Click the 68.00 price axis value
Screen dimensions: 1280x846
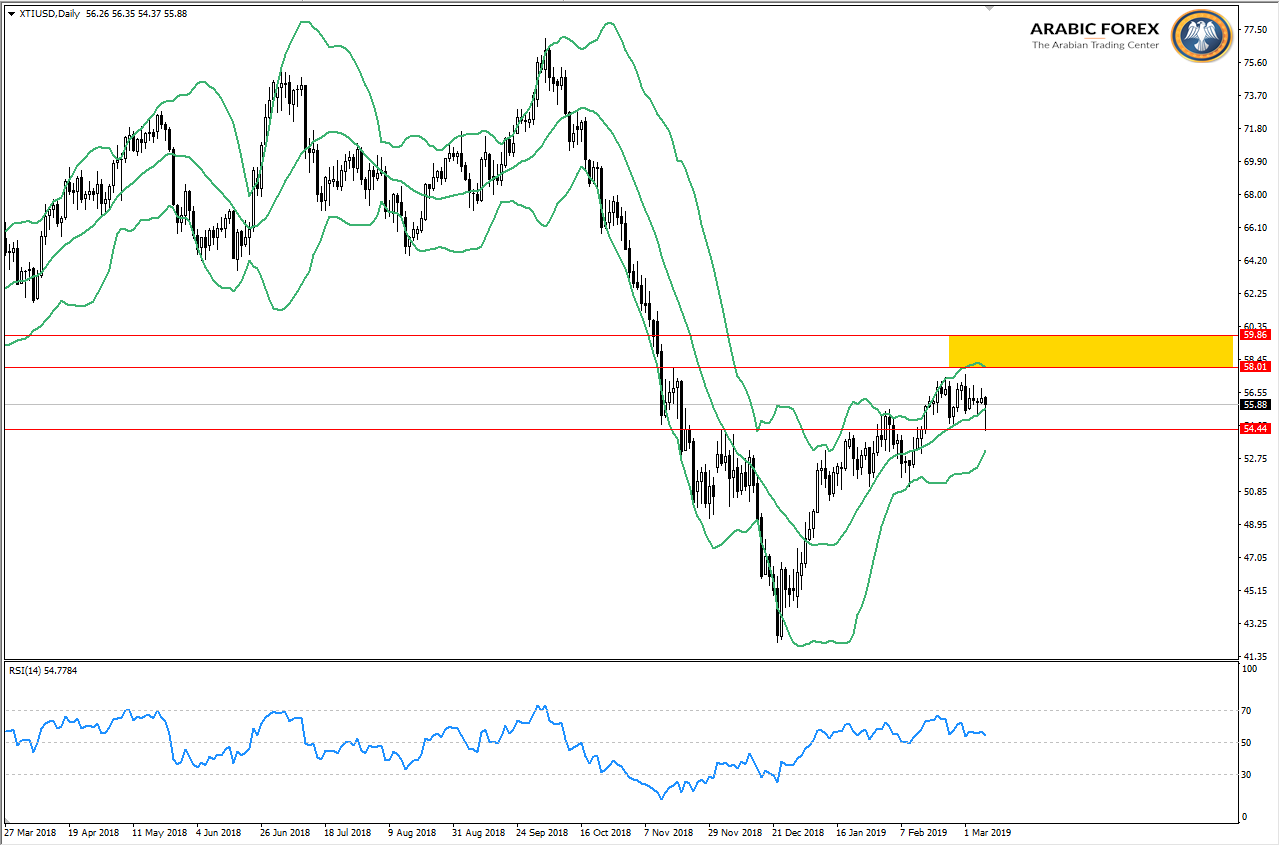pyautogui.click(x=1254, y=195)
